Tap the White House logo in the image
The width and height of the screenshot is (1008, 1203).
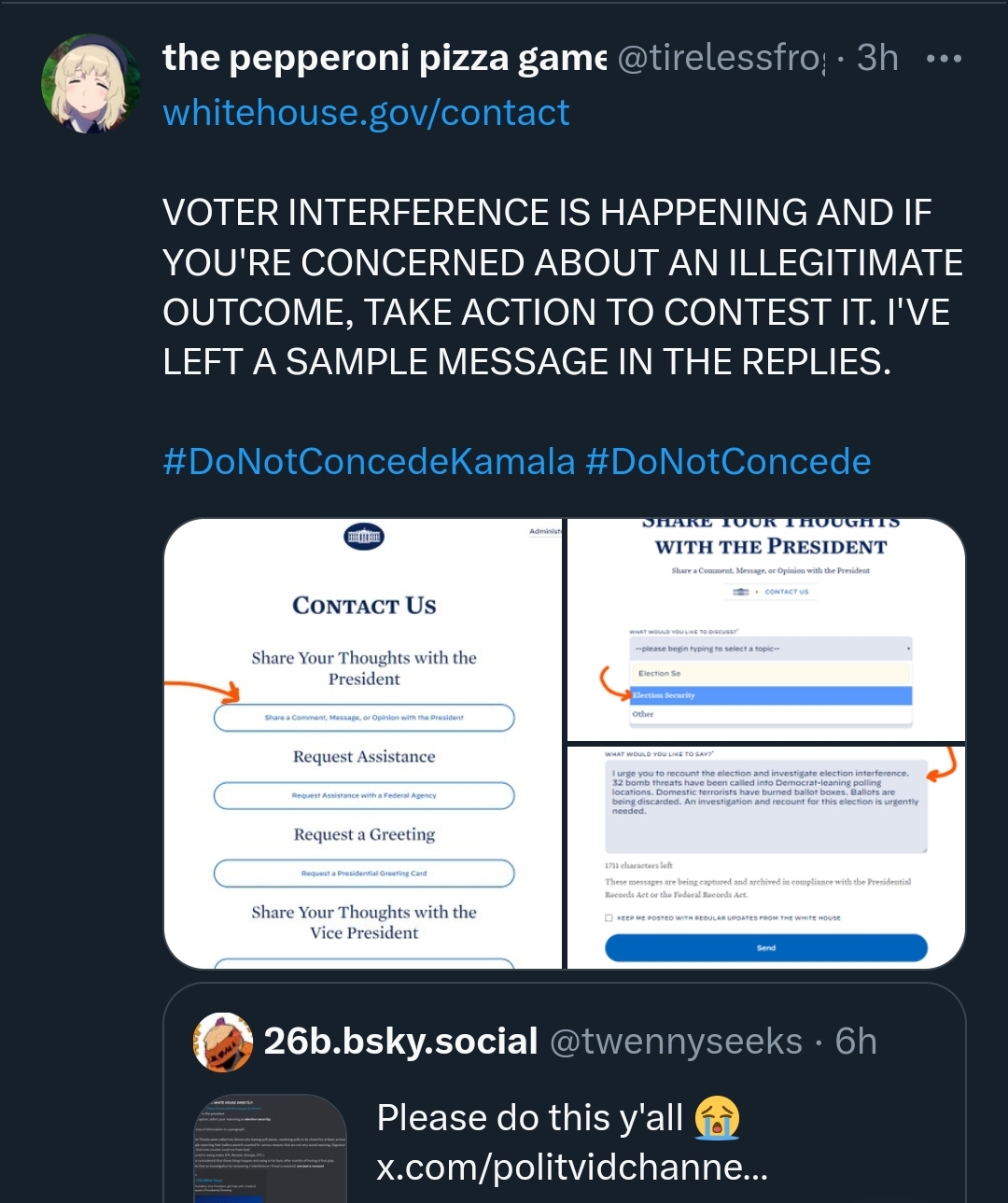pyautogui.click(x=364, y=537)
